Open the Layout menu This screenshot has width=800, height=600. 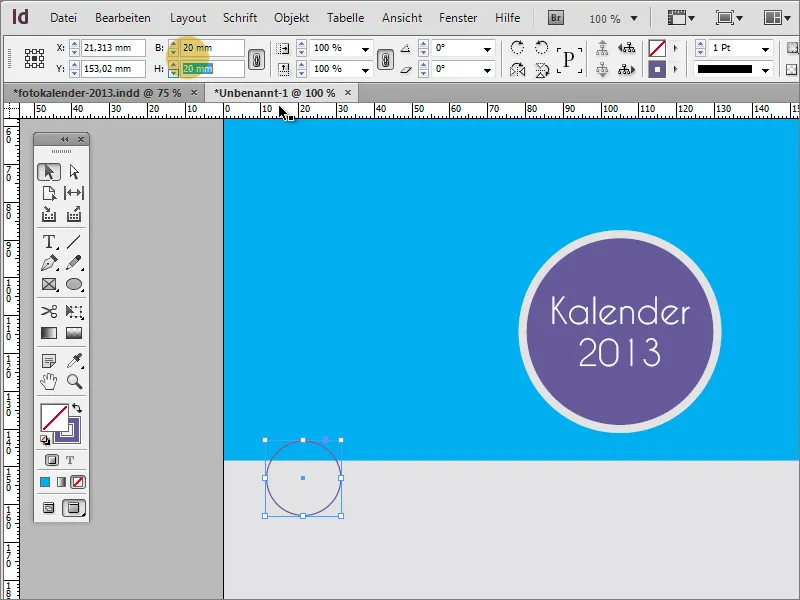pyautogui.click(x=188, y=18)
